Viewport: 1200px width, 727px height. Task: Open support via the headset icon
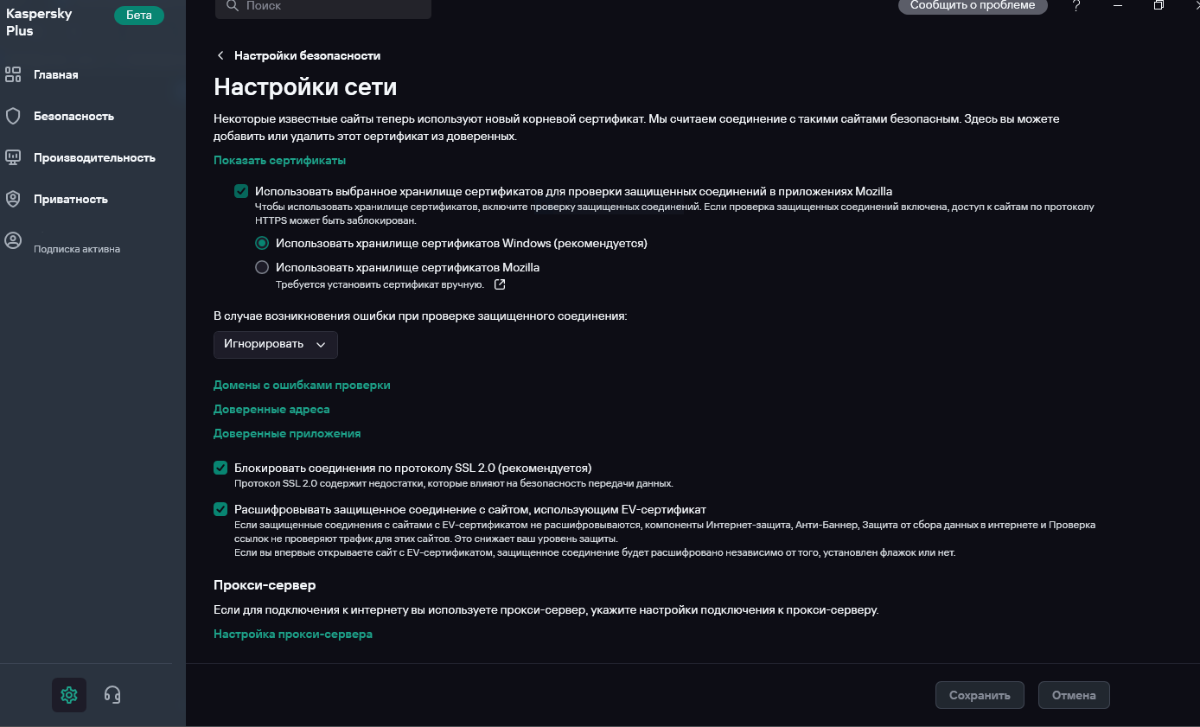(x=113, y=695)
